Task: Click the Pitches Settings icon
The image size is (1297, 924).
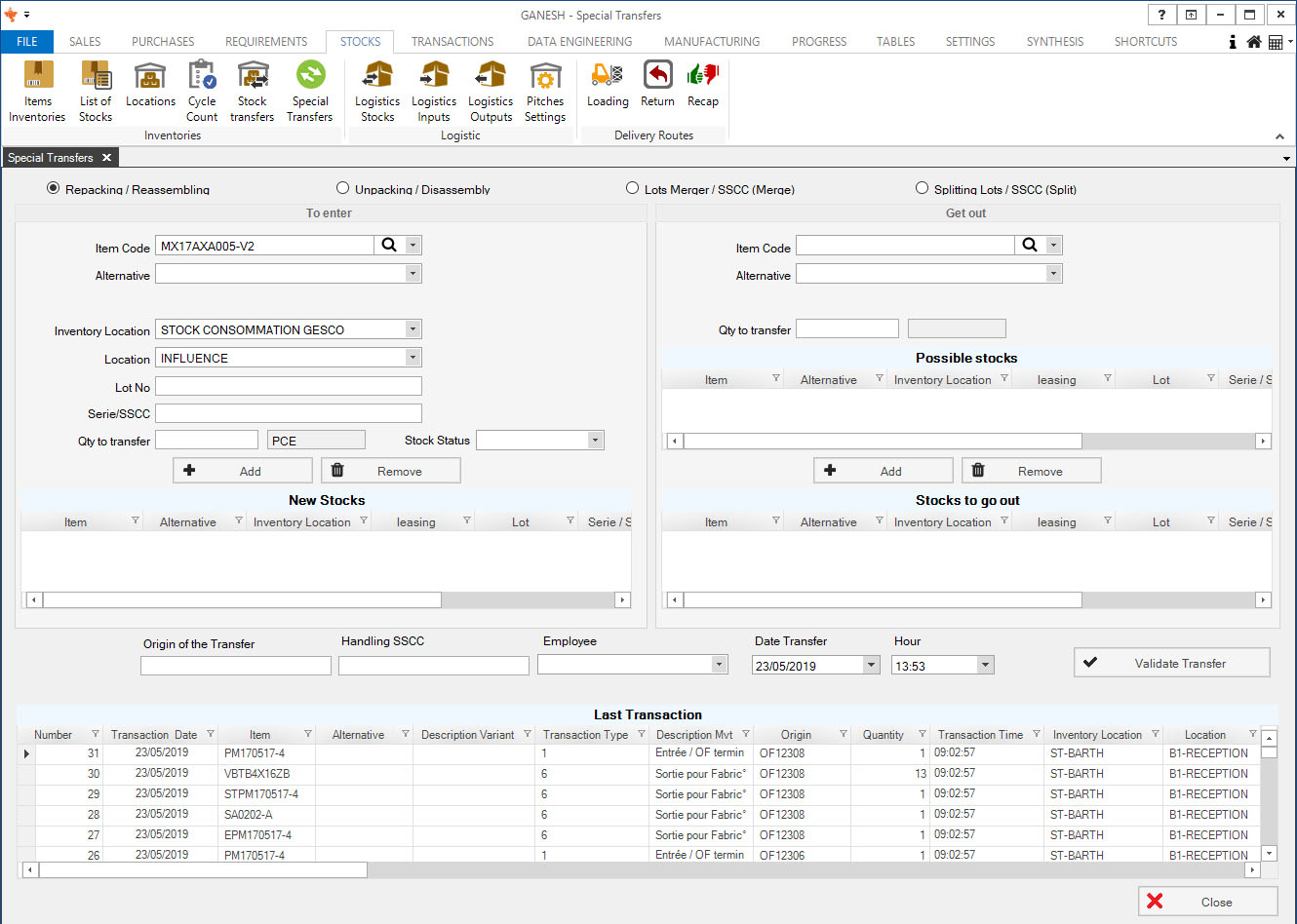Action: point(545,91)
